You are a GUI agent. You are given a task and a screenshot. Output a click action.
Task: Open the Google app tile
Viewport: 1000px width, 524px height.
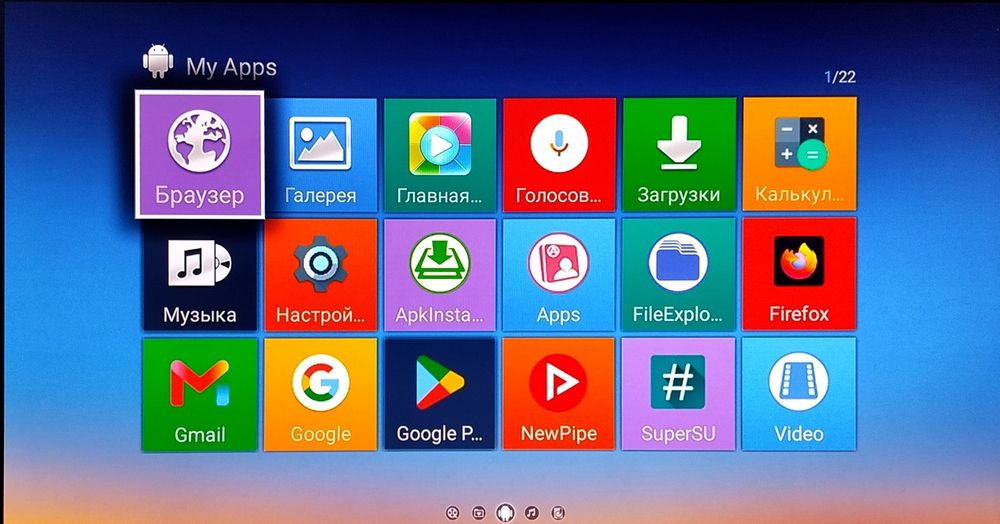(320, 395)
